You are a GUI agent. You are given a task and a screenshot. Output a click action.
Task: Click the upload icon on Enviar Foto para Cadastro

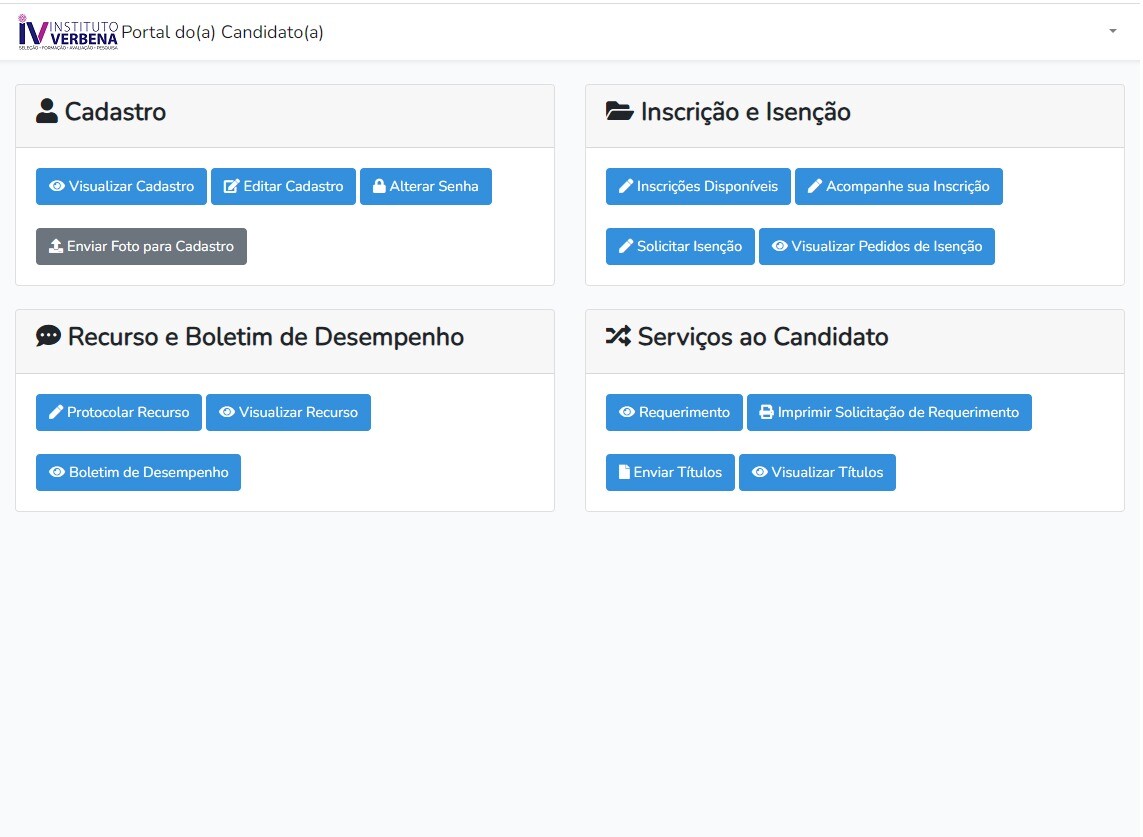tap(55, 246)
